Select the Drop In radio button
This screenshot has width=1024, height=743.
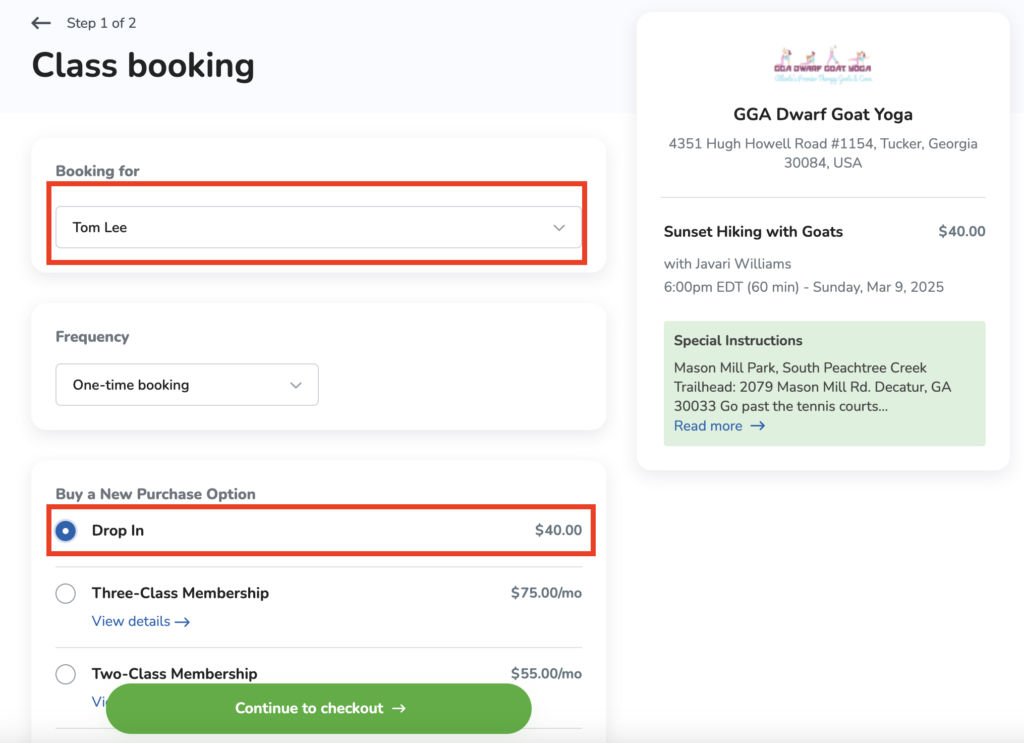coord(65,531)
